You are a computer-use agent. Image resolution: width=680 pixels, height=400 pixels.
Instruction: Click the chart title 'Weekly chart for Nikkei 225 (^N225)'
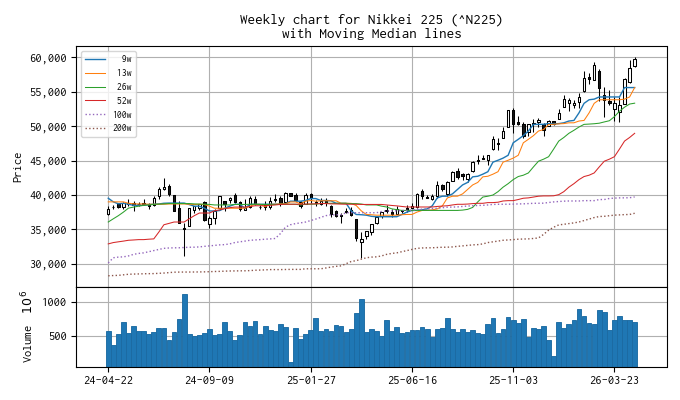point(371,20)
